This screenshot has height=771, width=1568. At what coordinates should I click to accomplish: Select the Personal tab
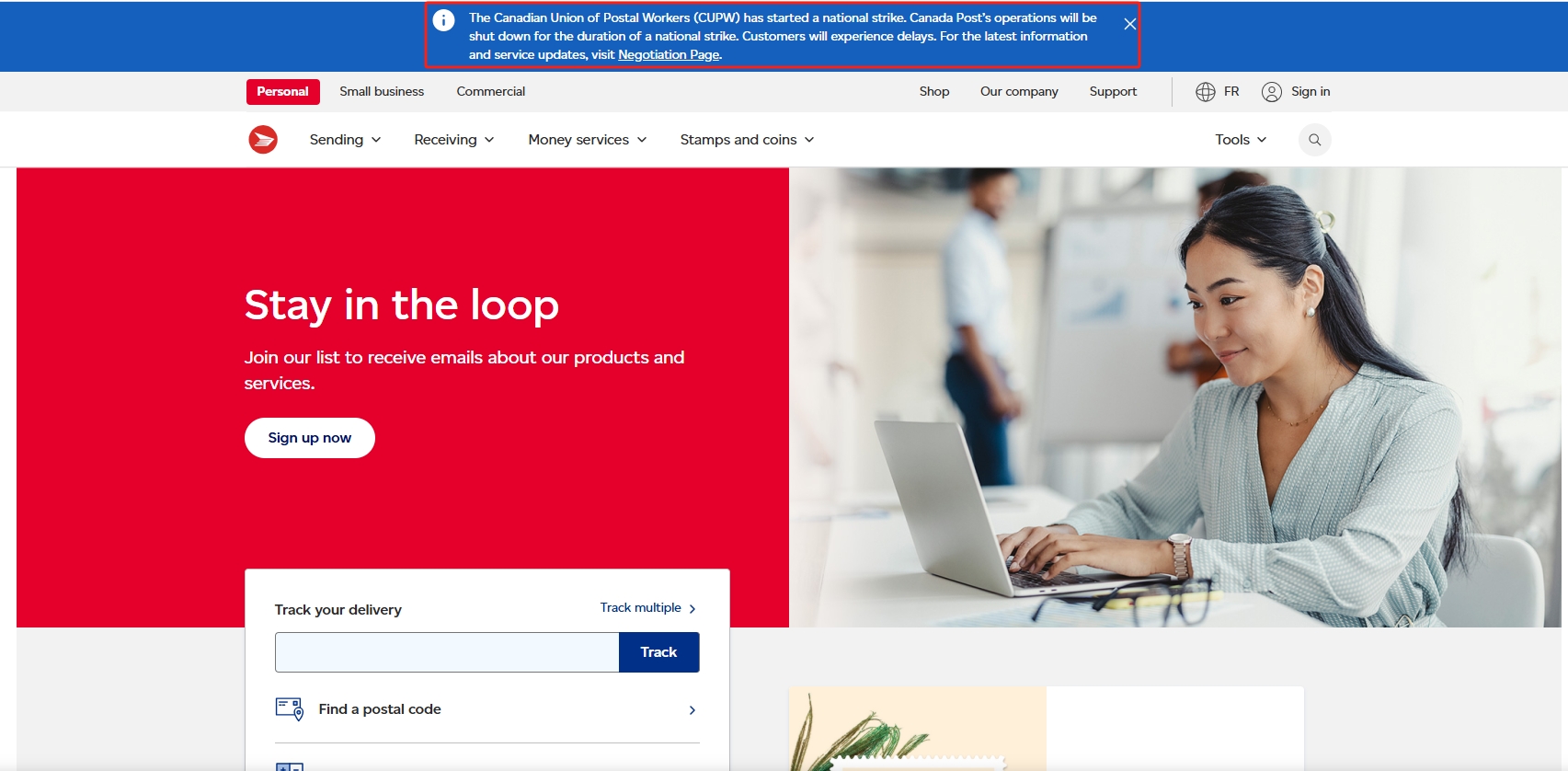click(x=283, y=92)
